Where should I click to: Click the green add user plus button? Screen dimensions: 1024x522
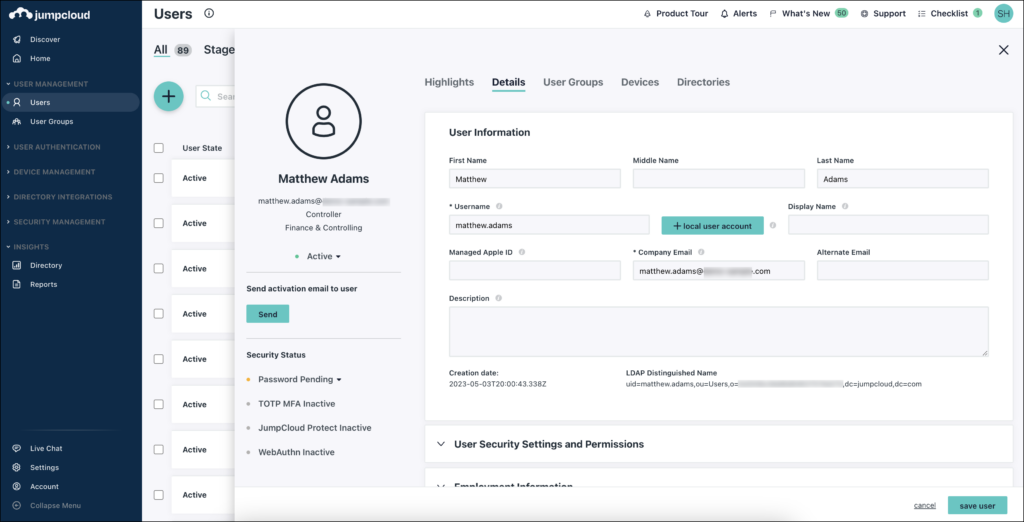click(x=168, y=96)
